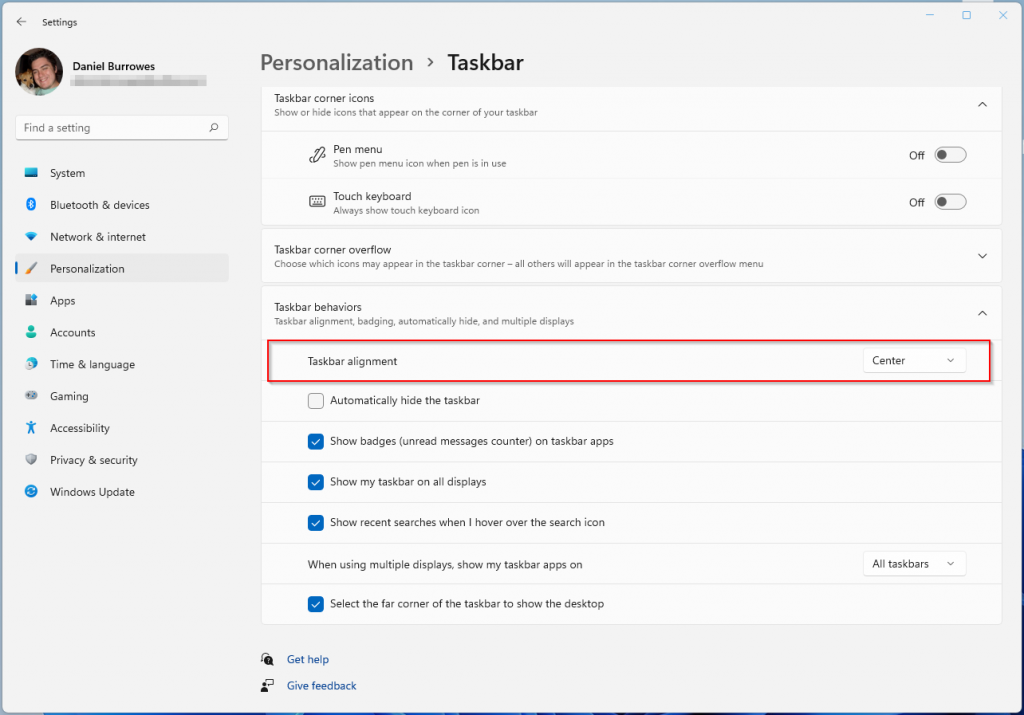Click the Network wifi icon

pyautogui.click(x=31, y=236)
